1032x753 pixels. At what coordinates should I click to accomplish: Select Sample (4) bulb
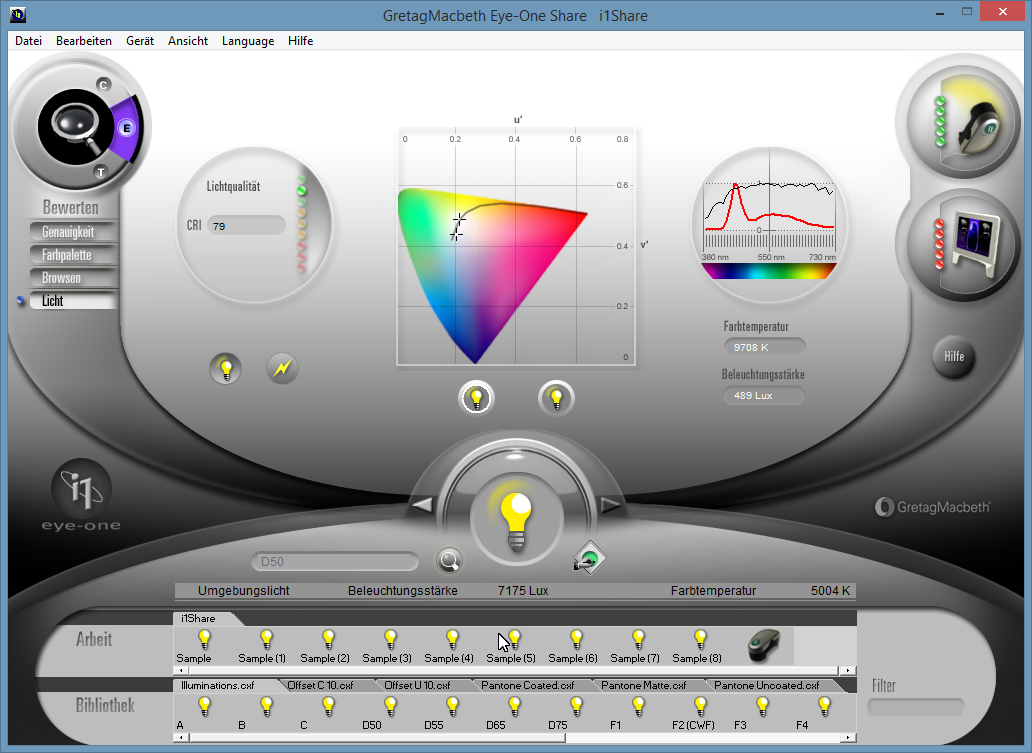pyautogui.click(x=452, y=638)
